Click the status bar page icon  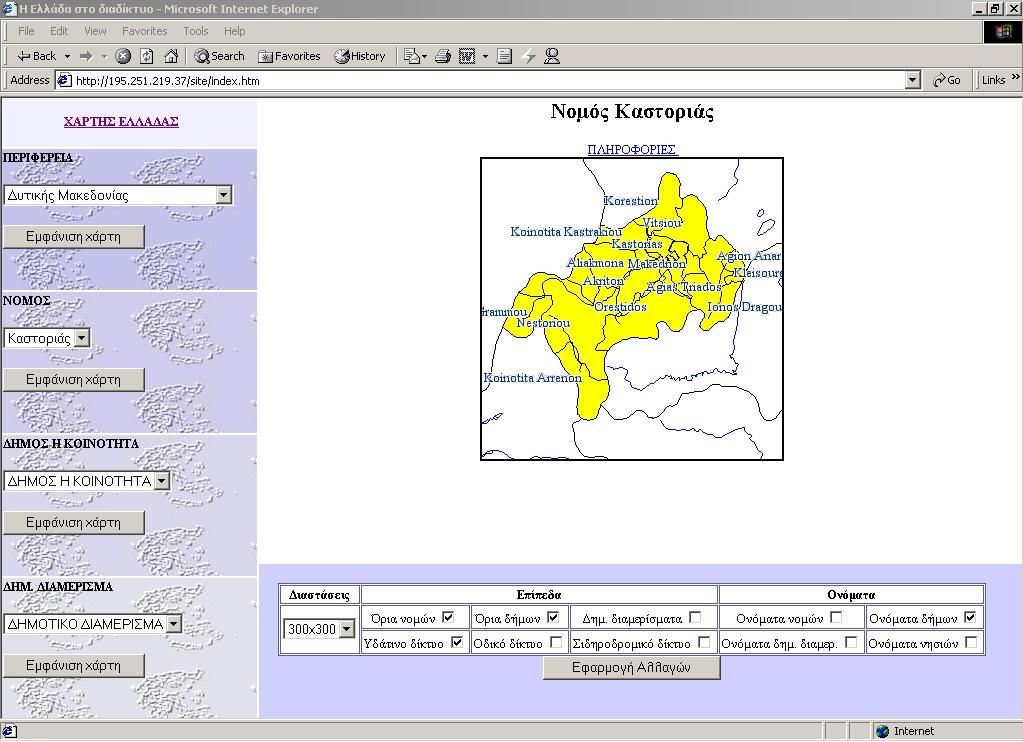tap(10, 731)
